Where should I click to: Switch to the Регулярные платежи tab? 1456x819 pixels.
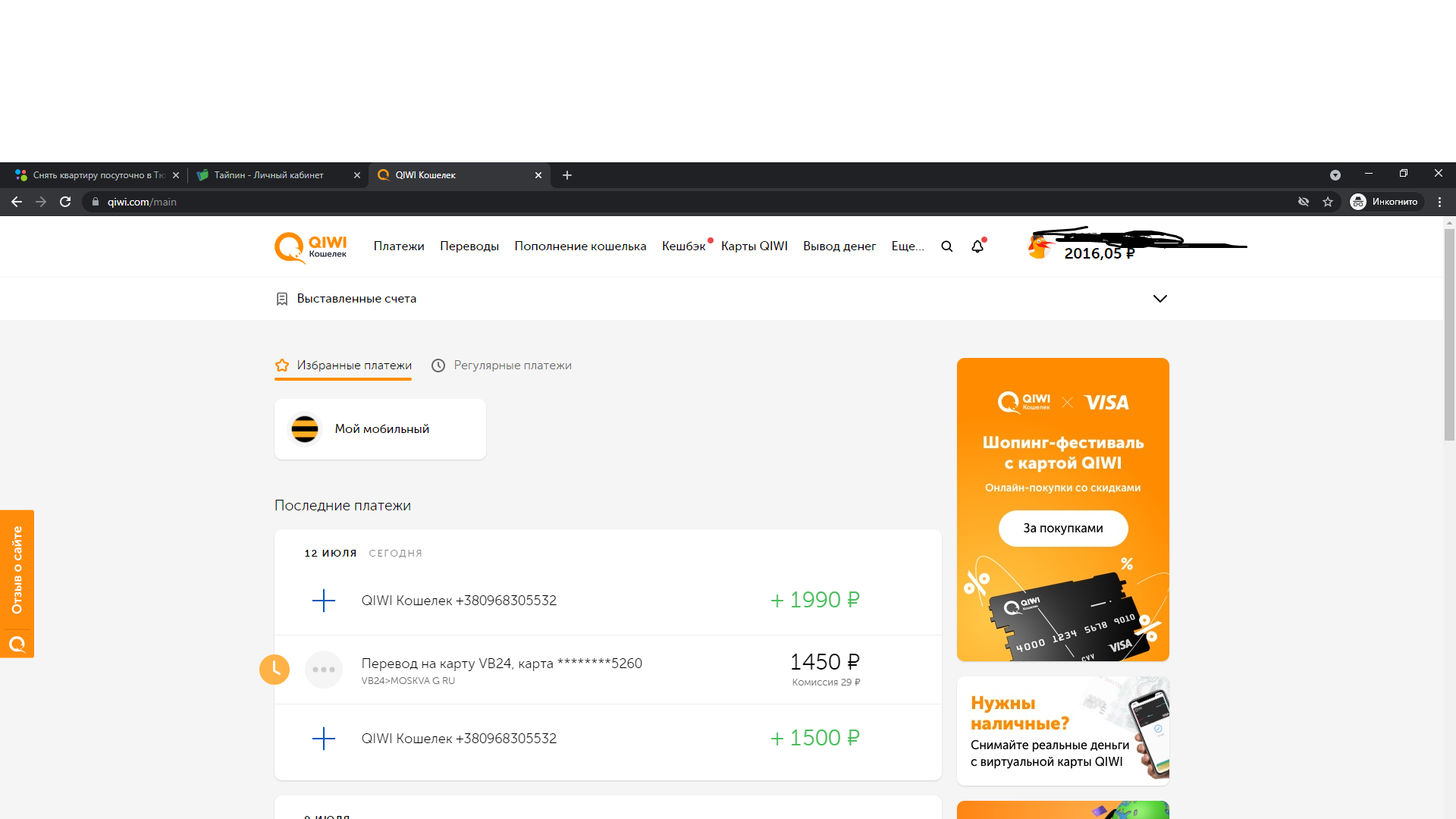501,366
